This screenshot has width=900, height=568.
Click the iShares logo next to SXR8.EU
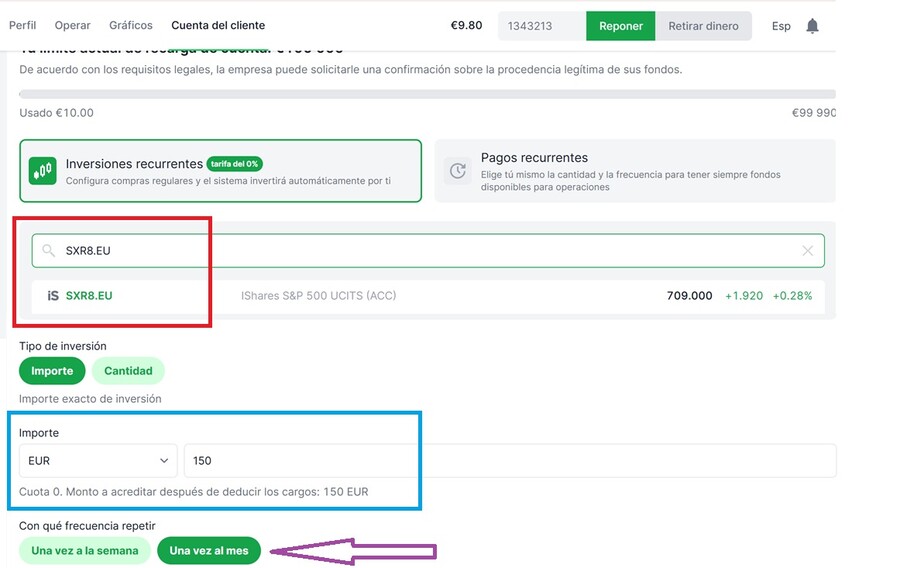click(x=53, y=295)
